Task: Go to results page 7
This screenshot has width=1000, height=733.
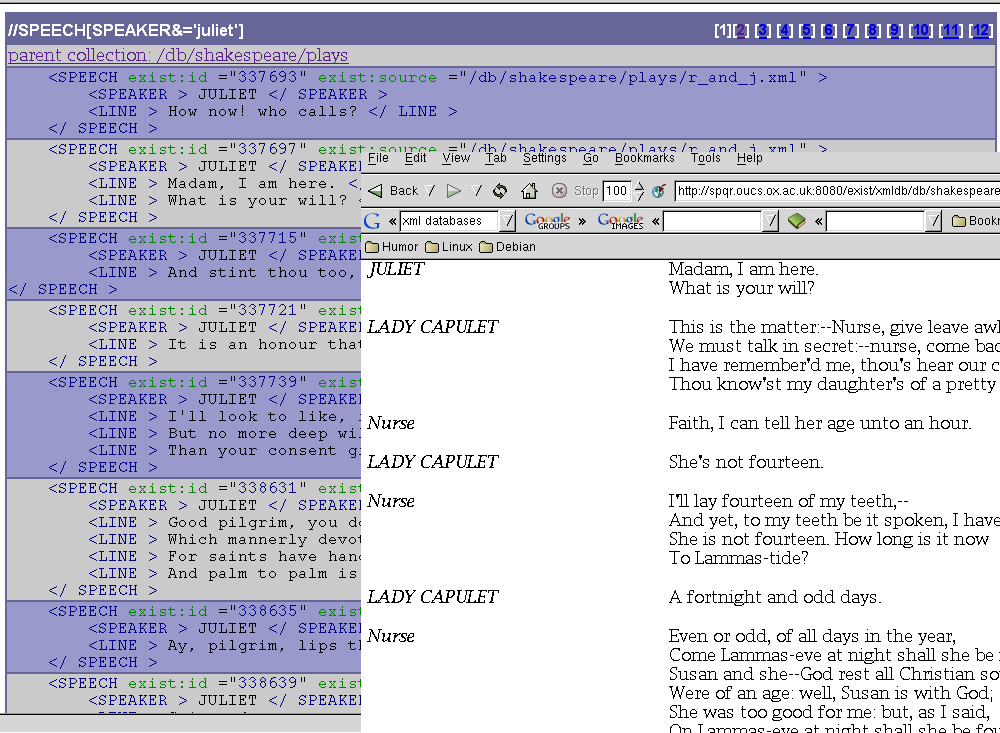Action: point(850,31)
